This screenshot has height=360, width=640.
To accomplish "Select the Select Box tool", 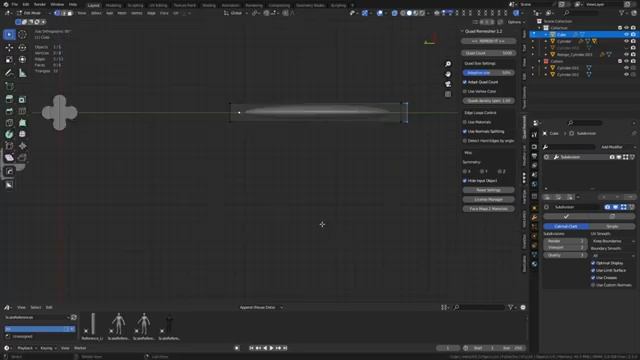I will click(x=9, y=35).
